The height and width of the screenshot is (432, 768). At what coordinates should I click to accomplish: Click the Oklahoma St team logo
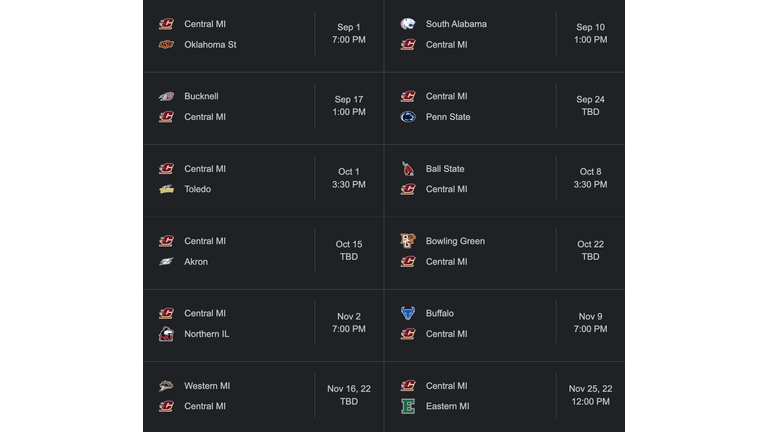(x=167, y=45)
